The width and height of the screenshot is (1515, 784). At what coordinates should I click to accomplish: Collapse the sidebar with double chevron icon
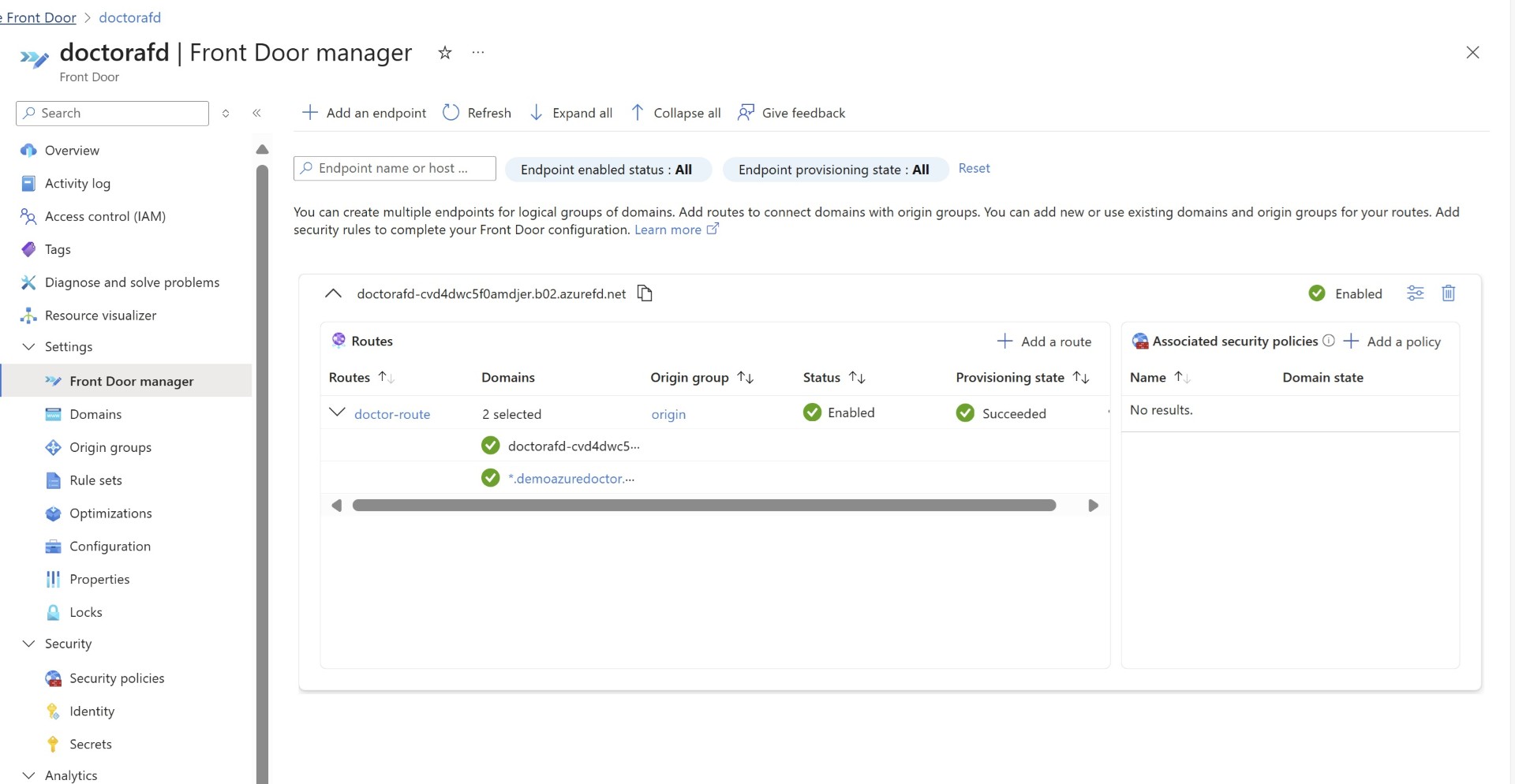click(x=256, y=114)
